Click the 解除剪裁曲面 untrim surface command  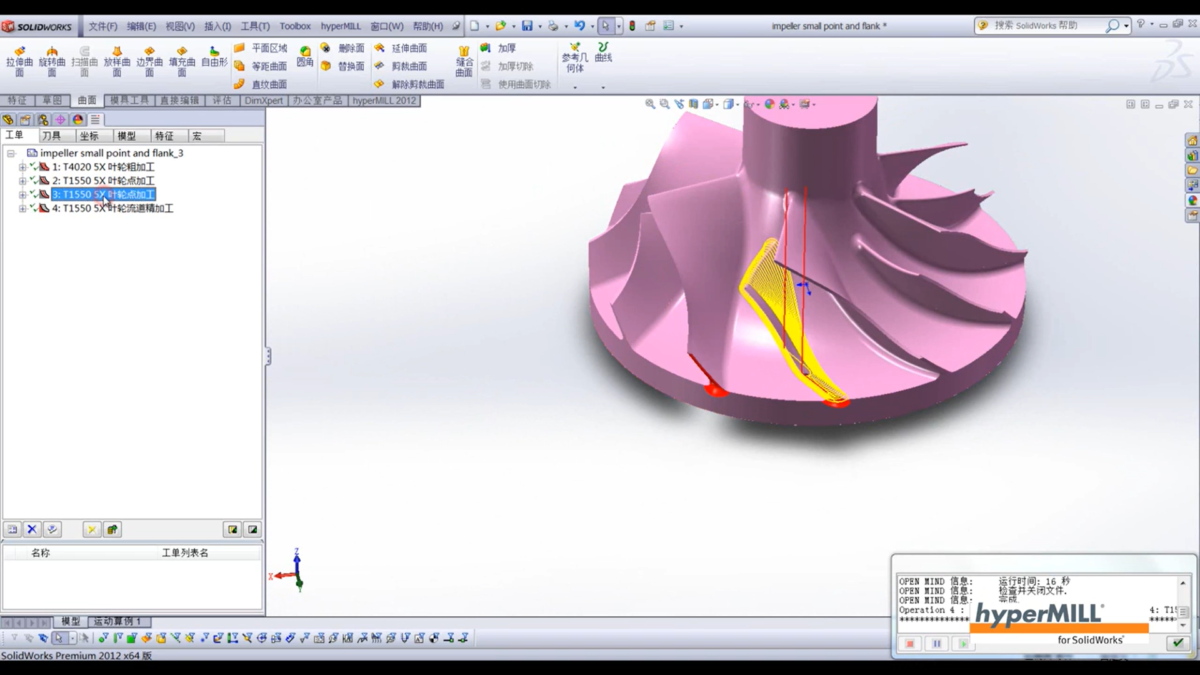[x=409, y=84]
